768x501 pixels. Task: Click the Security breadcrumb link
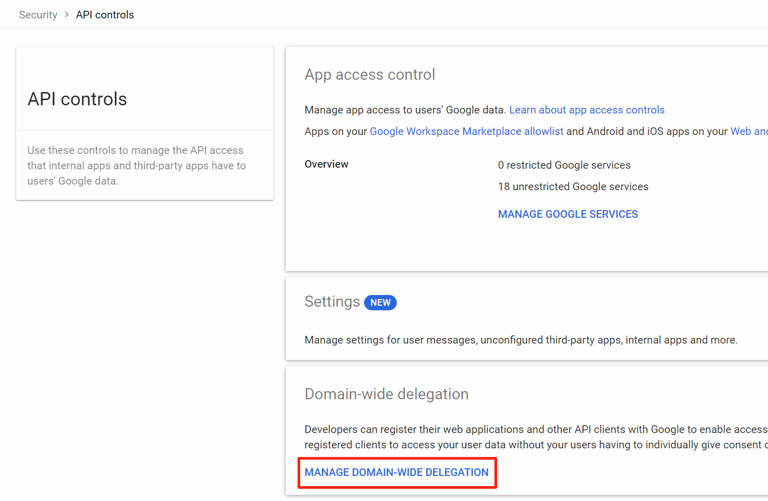coord(38,15)
